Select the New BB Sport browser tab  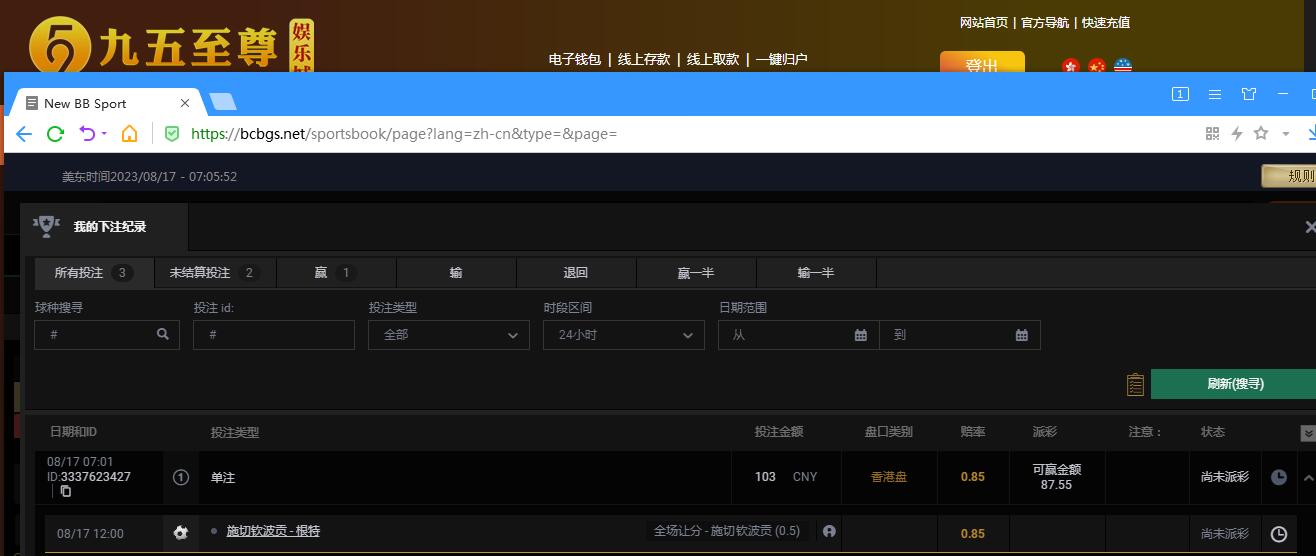click(108, 103)
